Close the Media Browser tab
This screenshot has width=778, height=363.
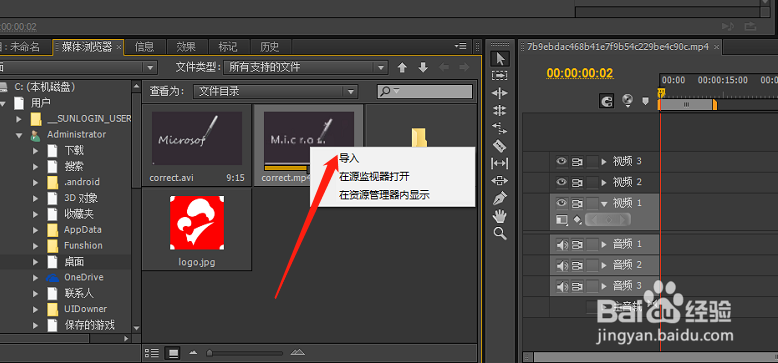point(119,48)
